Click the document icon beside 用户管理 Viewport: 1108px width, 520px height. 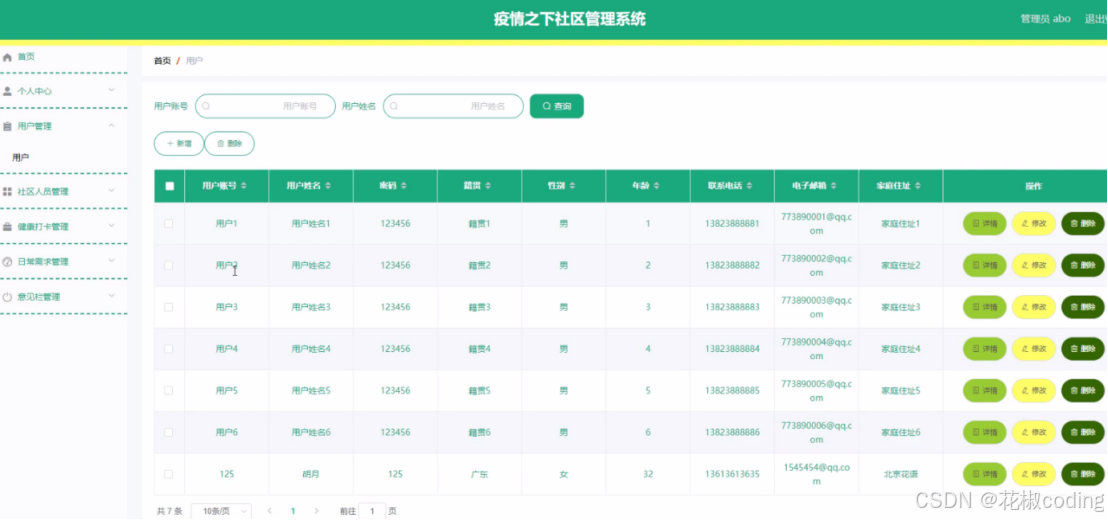(8, 126)
